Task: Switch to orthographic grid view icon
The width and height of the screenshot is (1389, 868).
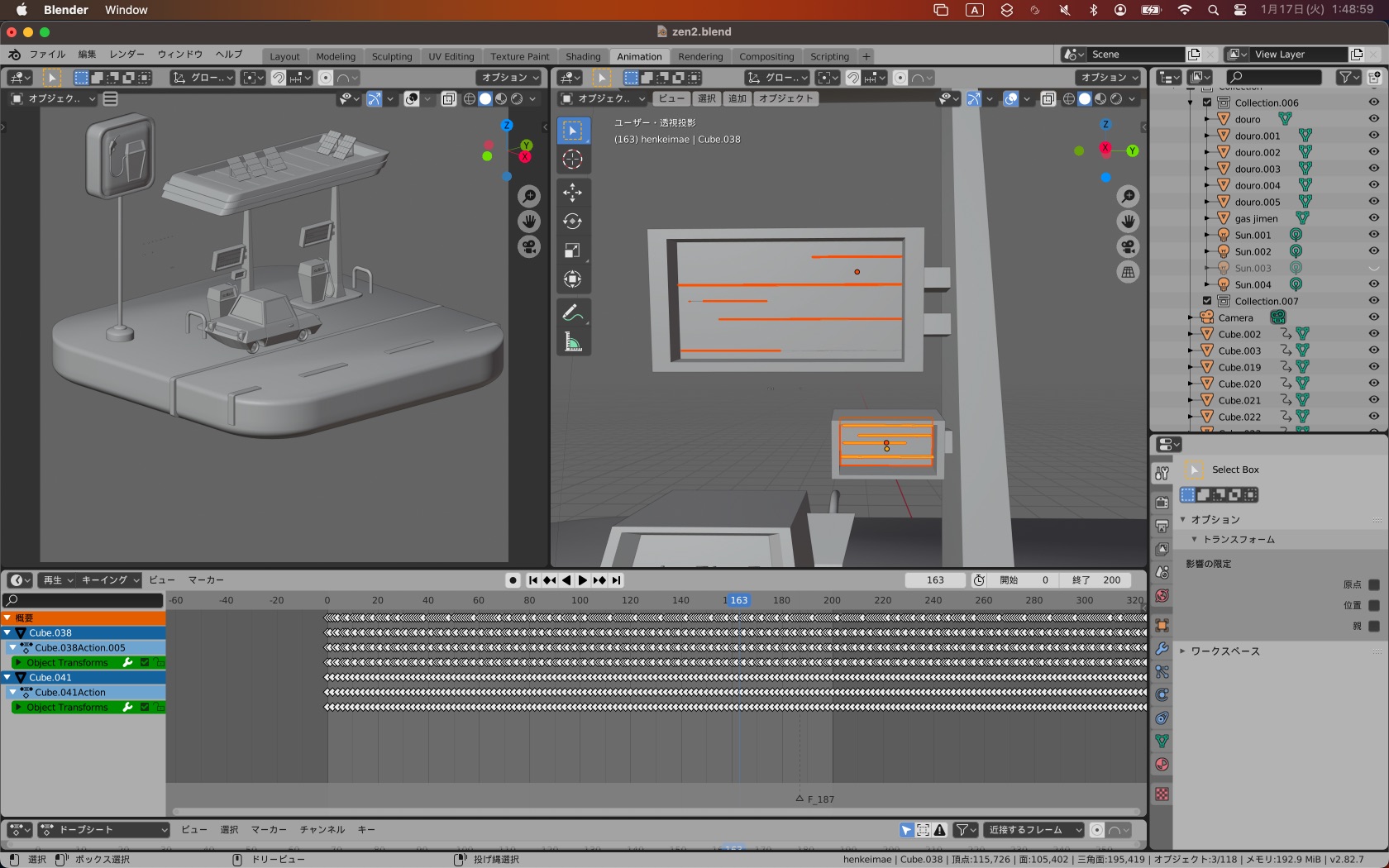Action: click(1128, 273)
